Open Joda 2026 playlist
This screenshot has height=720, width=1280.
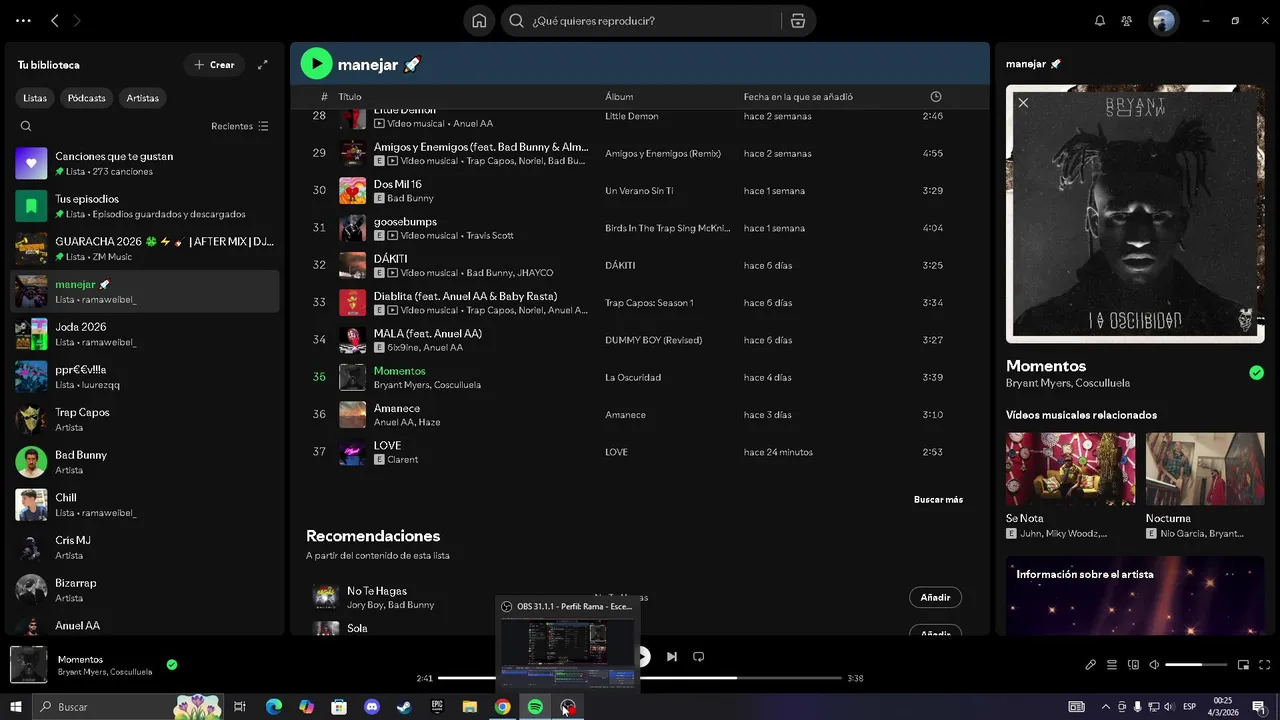point(145,334)
